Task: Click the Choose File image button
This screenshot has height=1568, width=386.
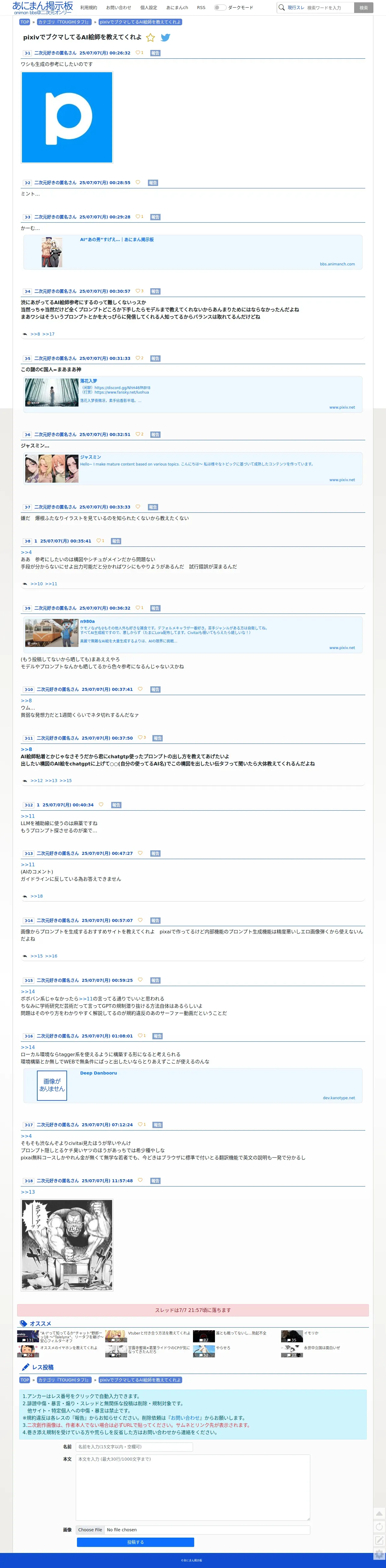Action: click(90, 1529)
